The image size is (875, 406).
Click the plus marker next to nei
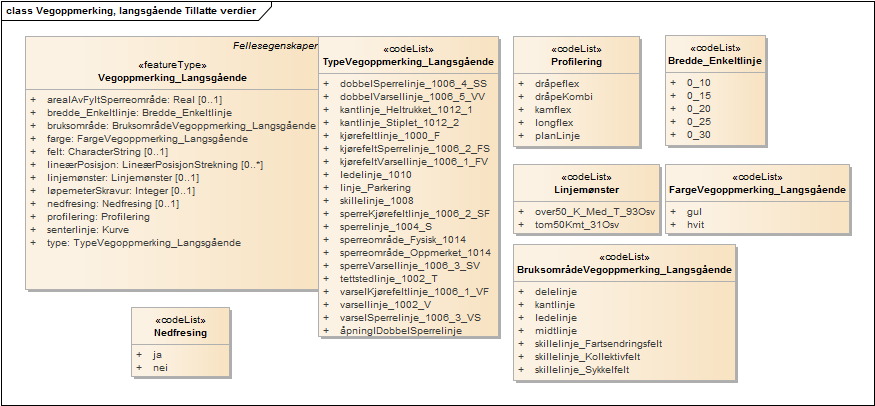pyautogui.click(x=139, y=368)
